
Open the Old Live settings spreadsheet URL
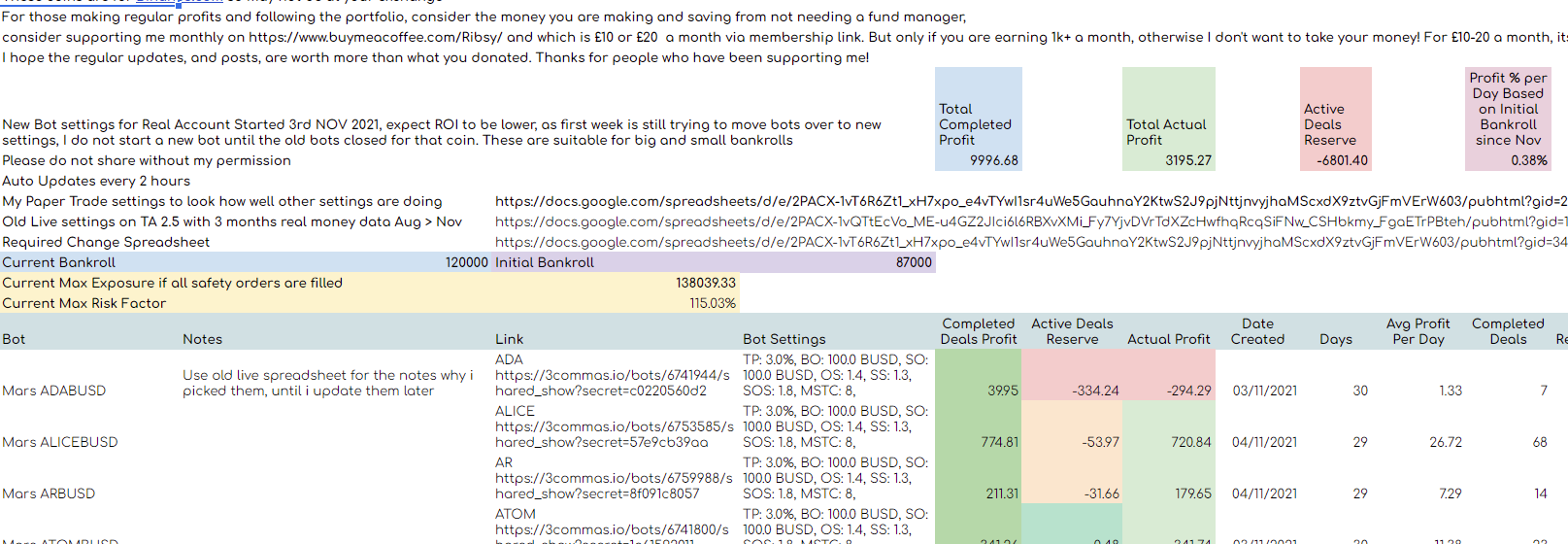pos(1031,221)
